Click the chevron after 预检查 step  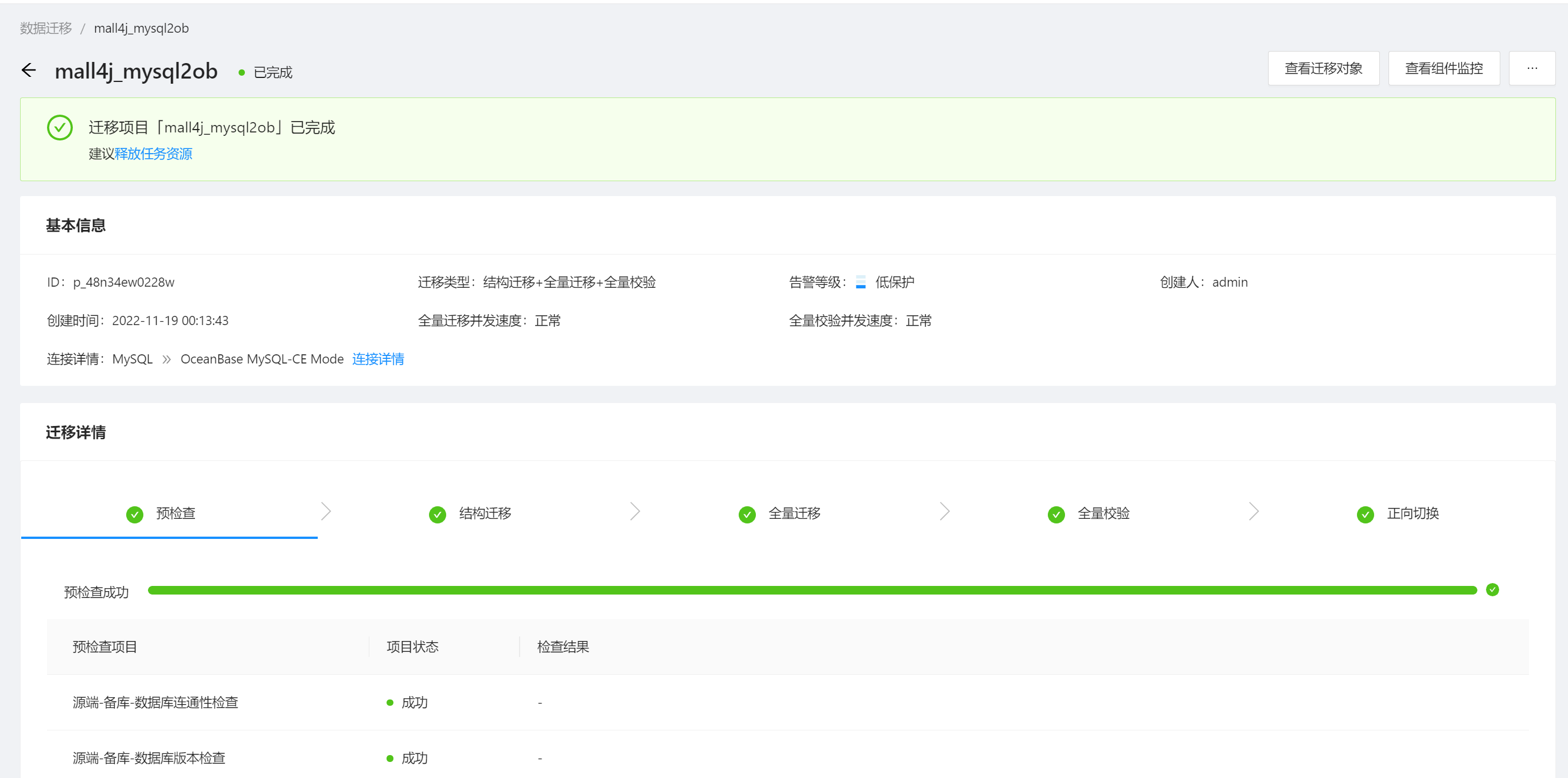[x=326, y=511]
